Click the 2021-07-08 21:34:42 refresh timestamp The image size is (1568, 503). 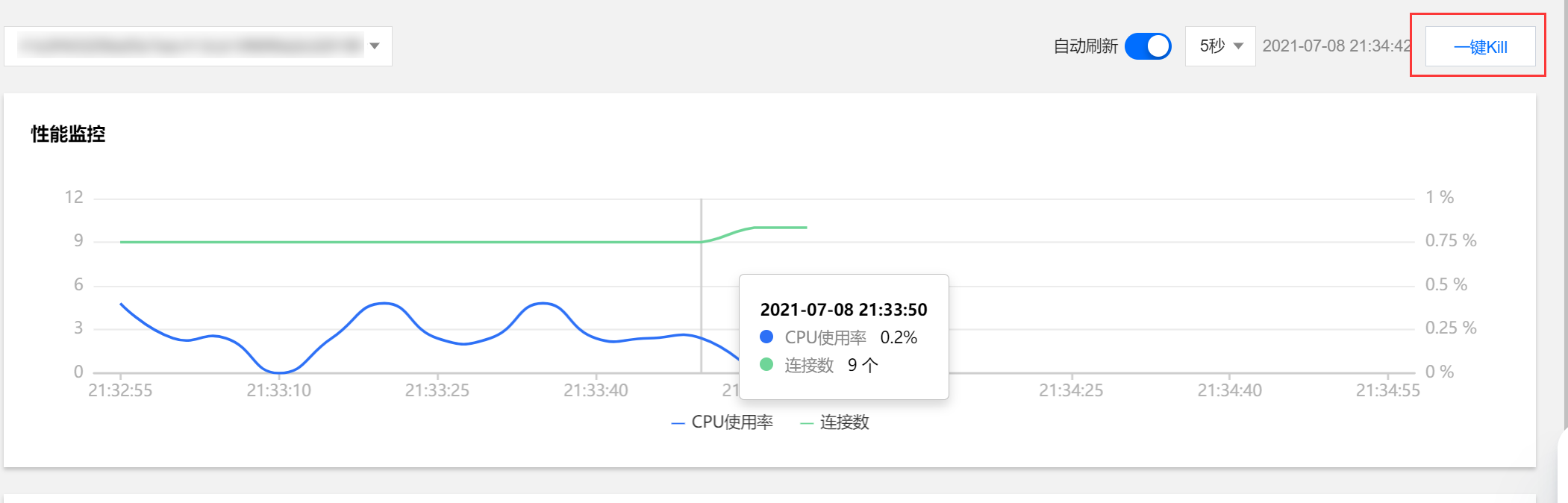1336,46
